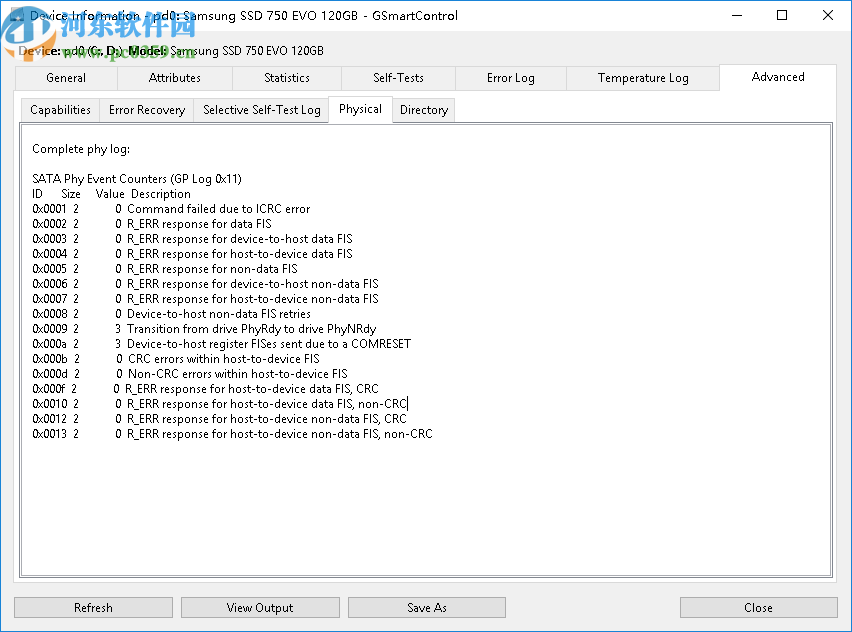Click the Save As button
Viewport: 852px width, 632px height.
pos(427,608)
